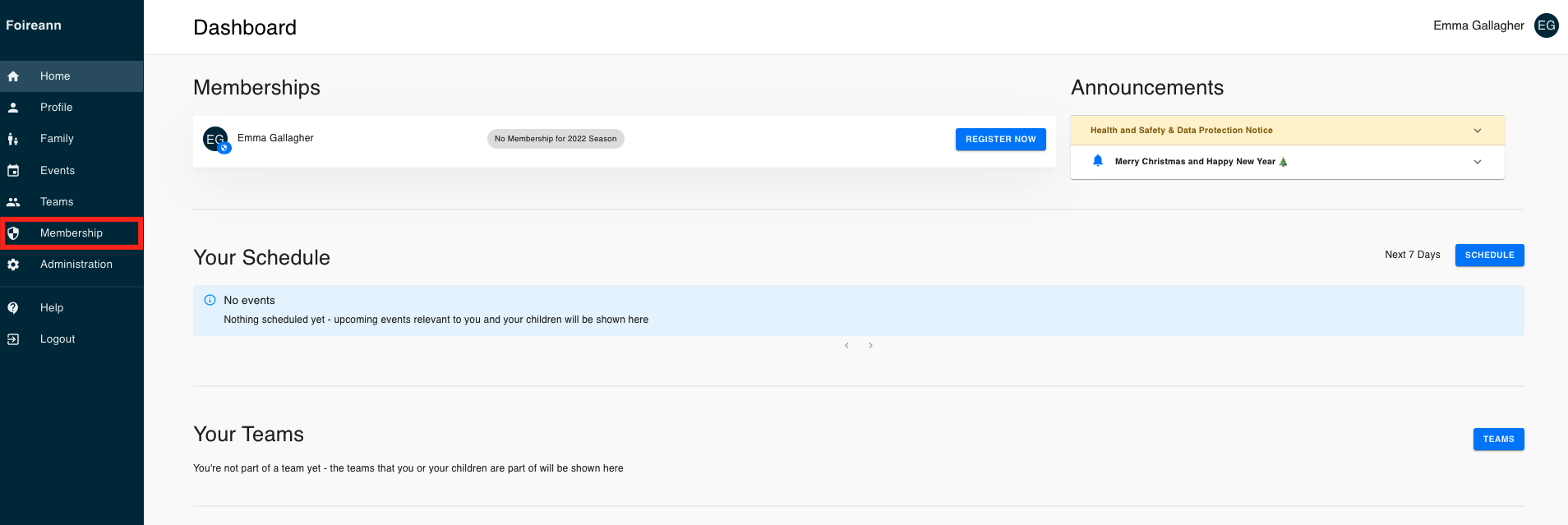1568x525 pixels.
Task: Click the Dashboard page title
Action: click(x=245, y=27)
